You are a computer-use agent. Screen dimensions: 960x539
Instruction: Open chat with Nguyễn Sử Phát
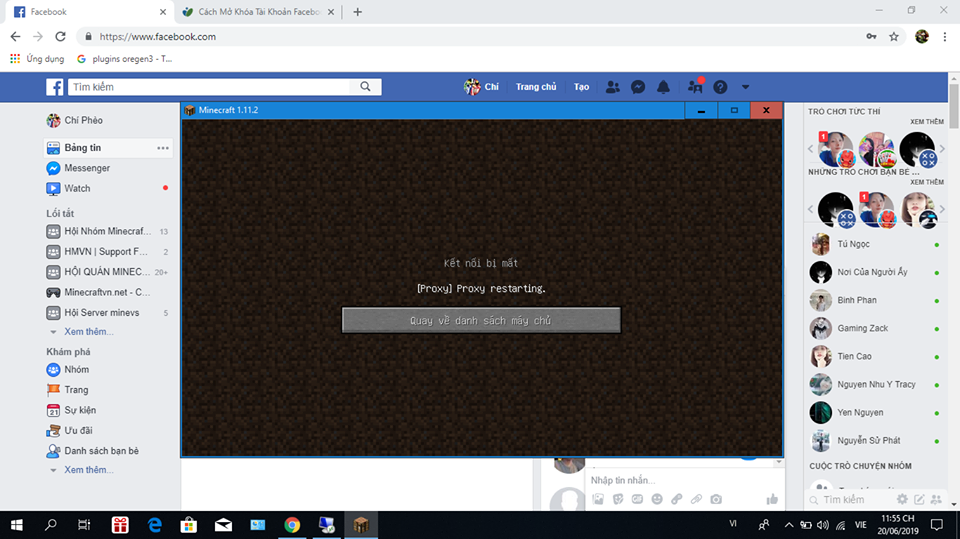pos(876,440)
